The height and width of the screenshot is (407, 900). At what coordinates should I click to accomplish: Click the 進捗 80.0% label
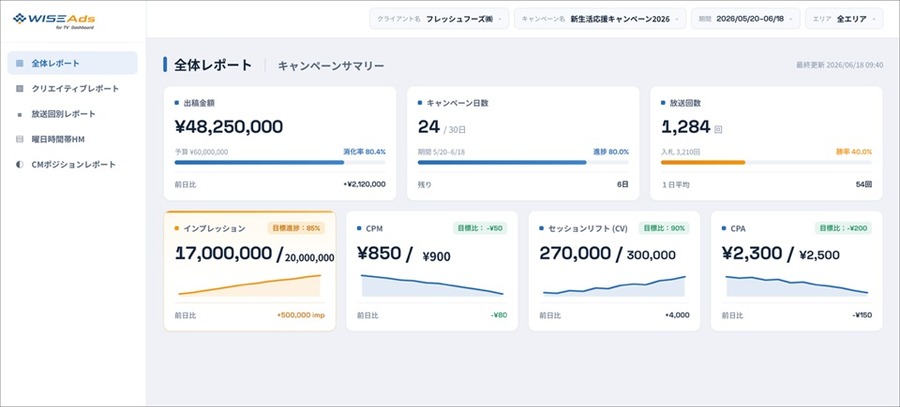pos(611,152)
